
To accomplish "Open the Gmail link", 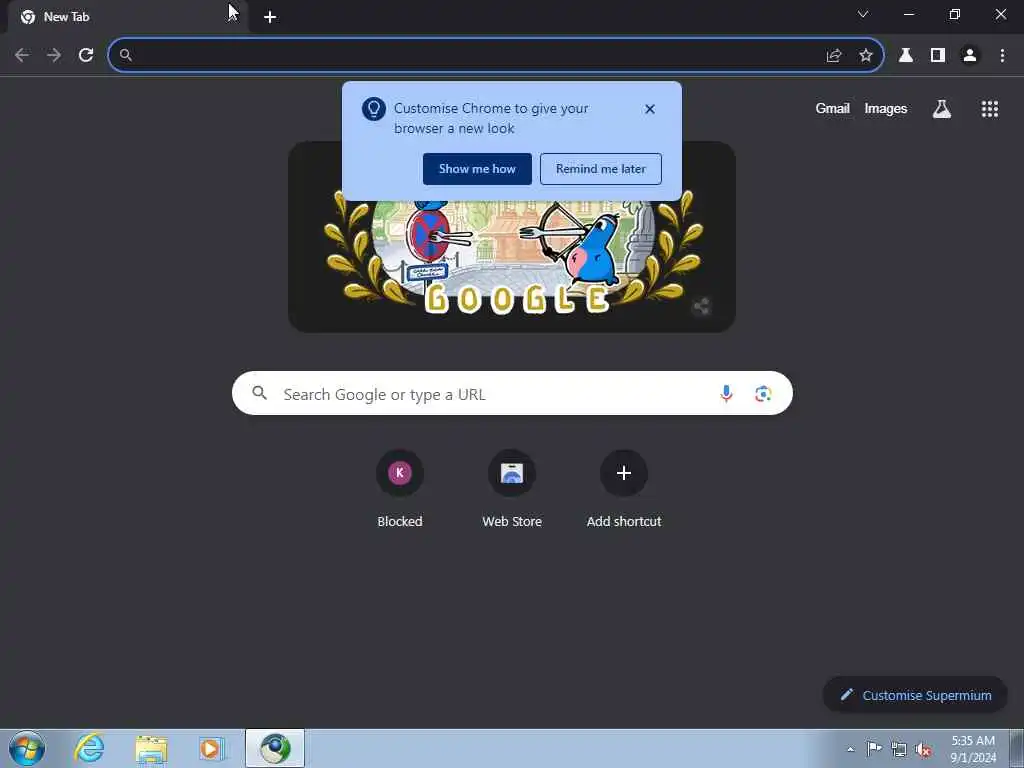I will coord(833,109).
